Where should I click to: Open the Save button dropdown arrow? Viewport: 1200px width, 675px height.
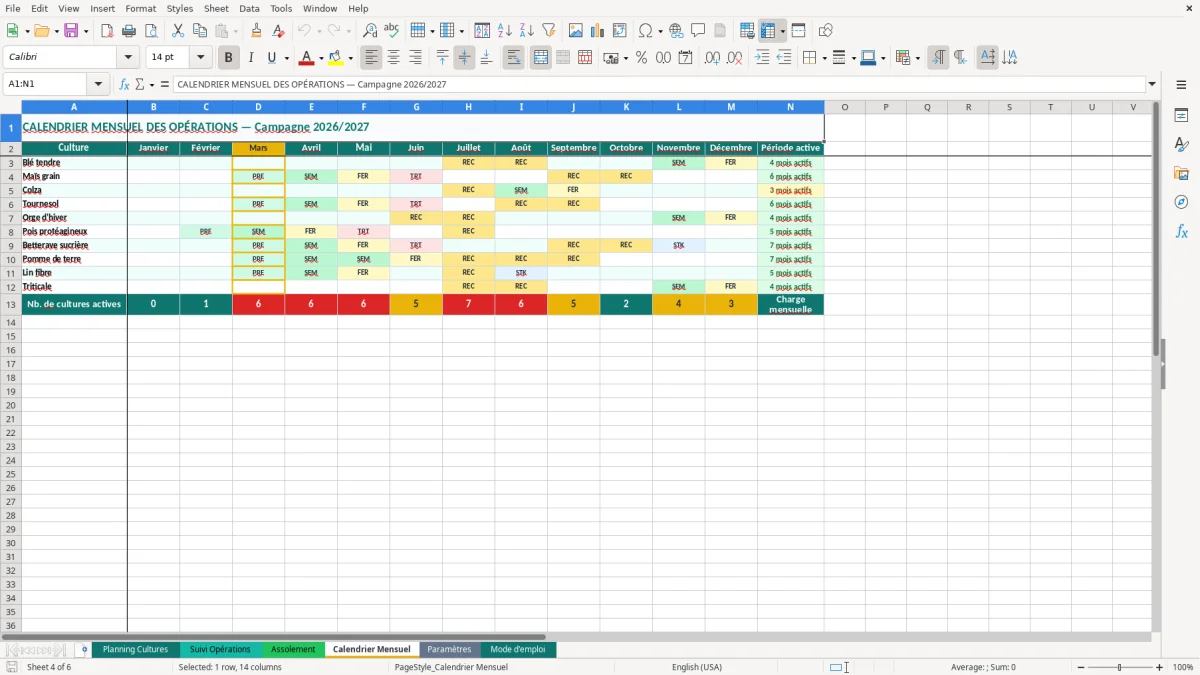pyautogui.click(x=86, y=31)
